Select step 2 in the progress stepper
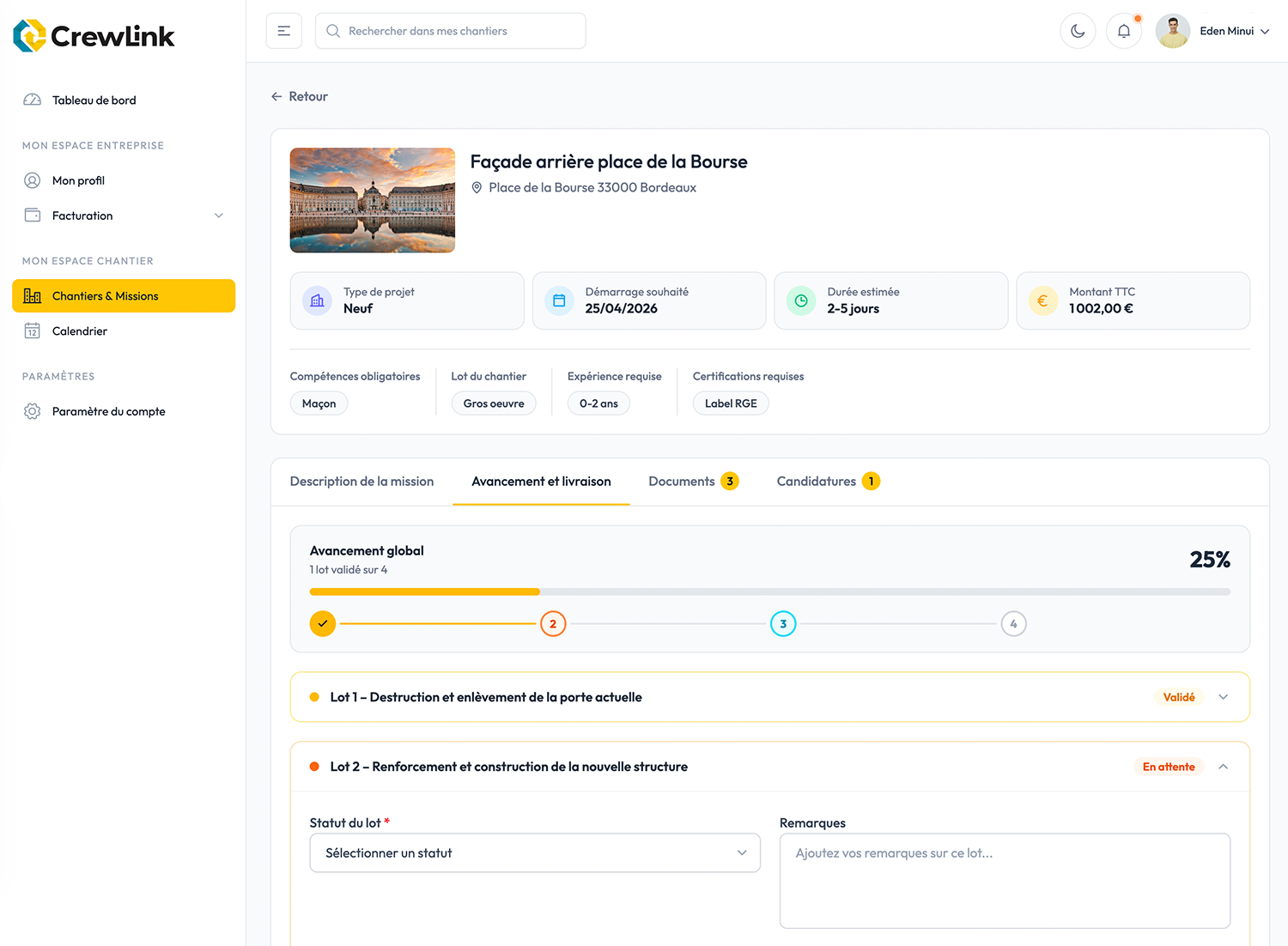Viewport: 1288px width, 946px height. pos(553,624)
